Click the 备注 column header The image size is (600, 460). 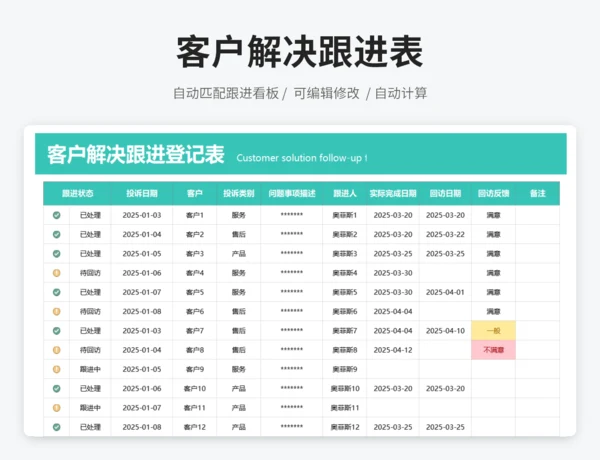538,193
